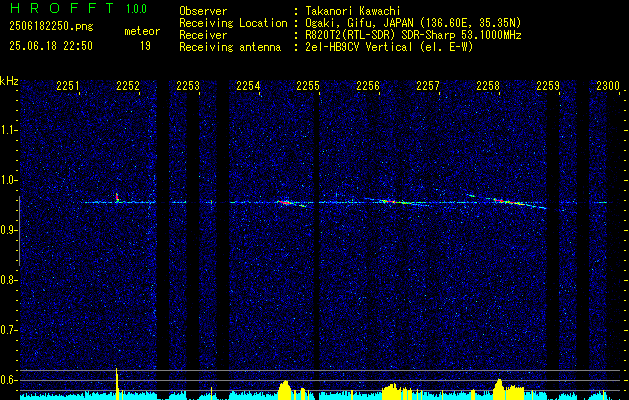629x400 pixels.
Task: Click the 2254 time marker
Action: tap(248, 85)
